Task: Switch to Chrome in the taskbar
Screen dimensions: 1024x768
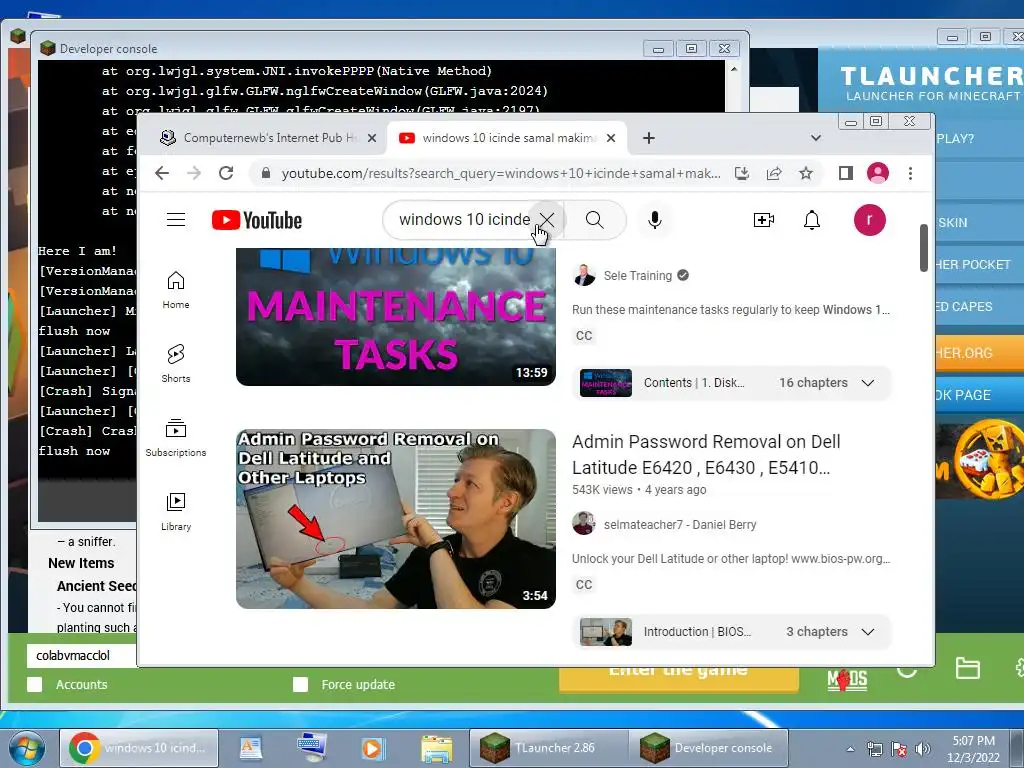Action: (139, 748)
